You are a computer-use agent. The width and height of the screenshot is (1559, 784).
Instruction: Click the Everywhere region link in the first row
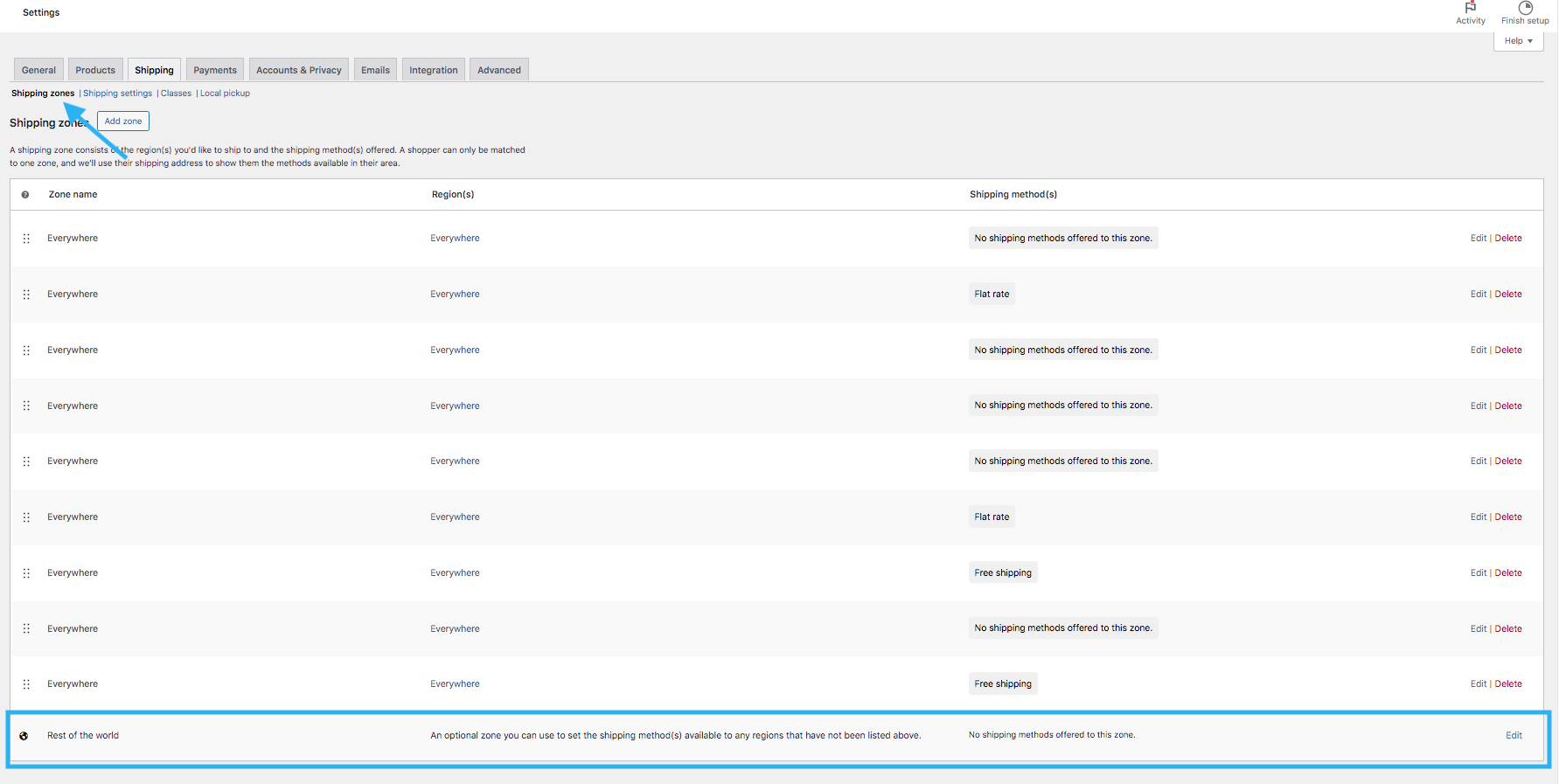coord(455,239)
